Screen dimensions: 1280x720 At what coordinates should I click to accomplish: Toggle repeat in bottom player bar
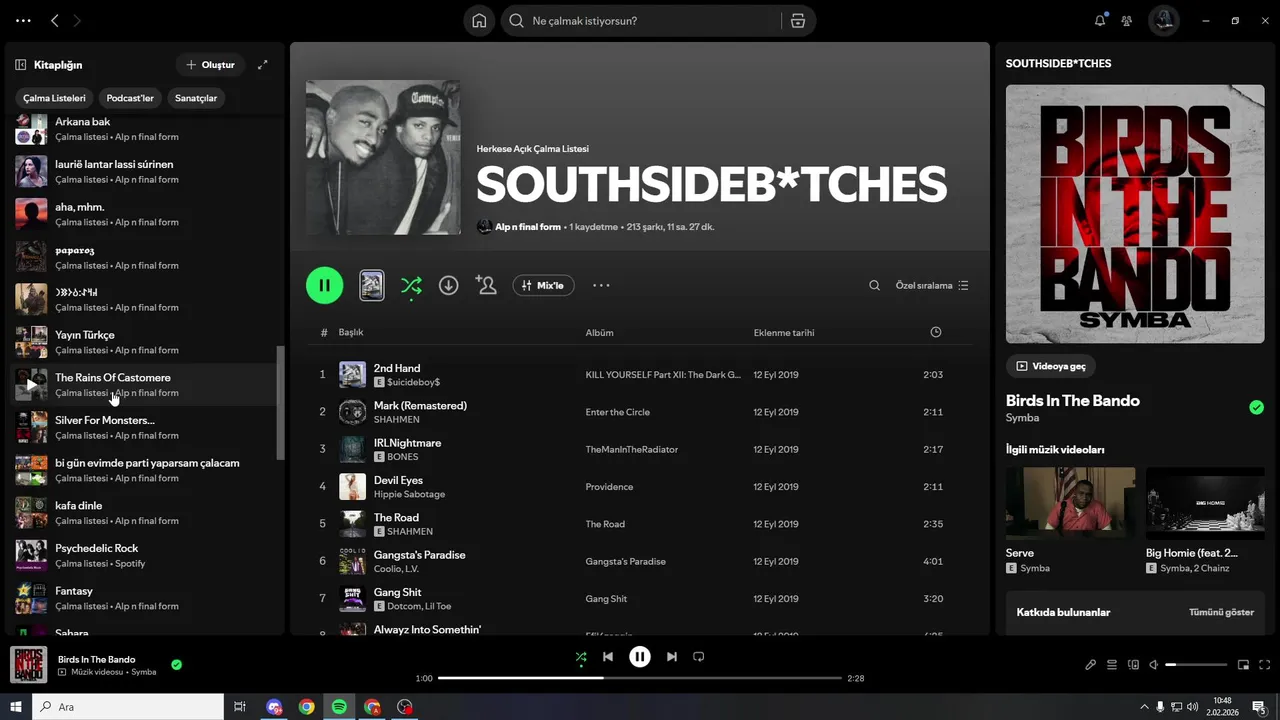coord(699,657)
